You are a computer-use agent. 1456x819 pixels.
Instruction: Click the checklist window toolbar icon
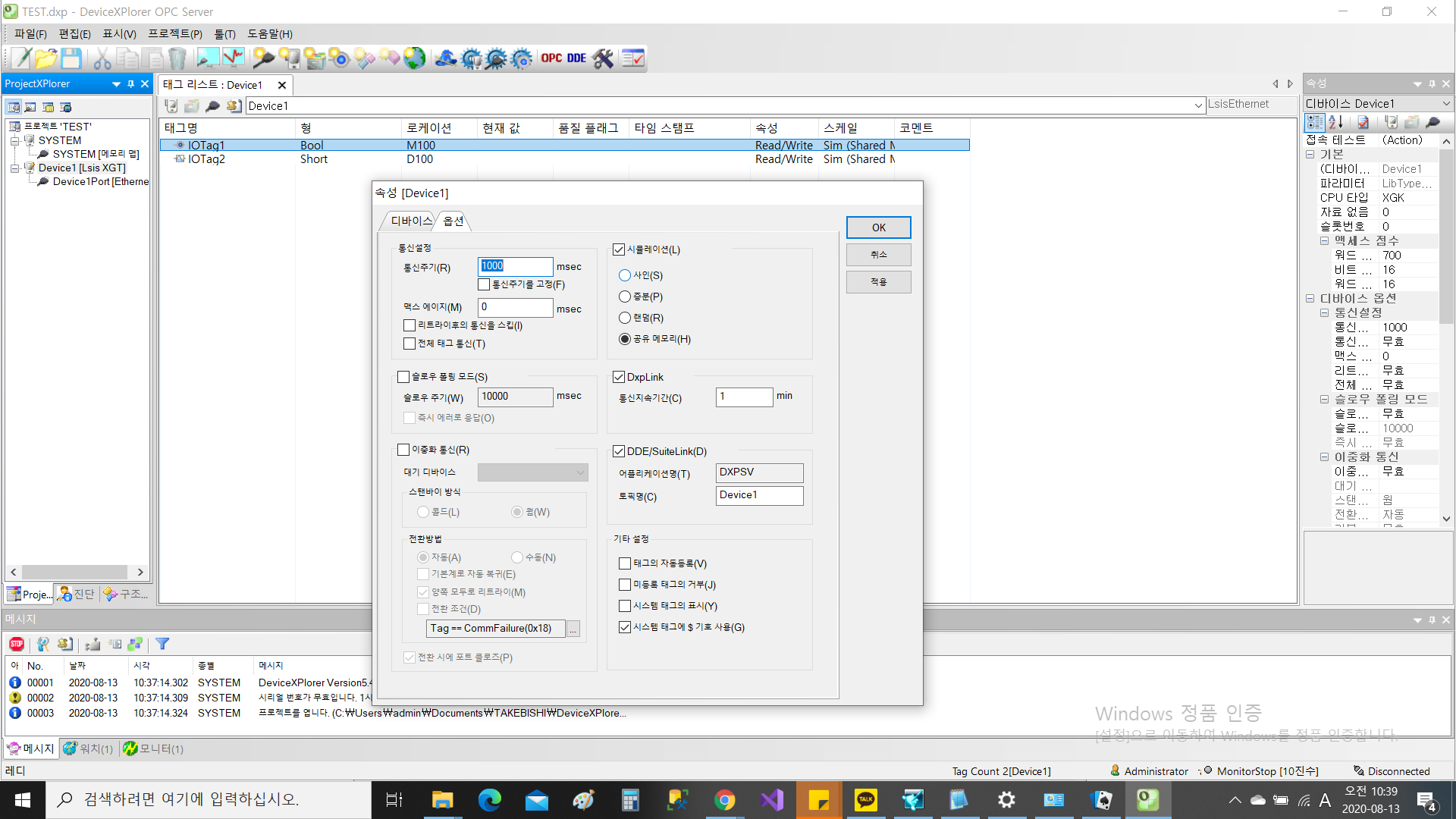tap(632, 58)
